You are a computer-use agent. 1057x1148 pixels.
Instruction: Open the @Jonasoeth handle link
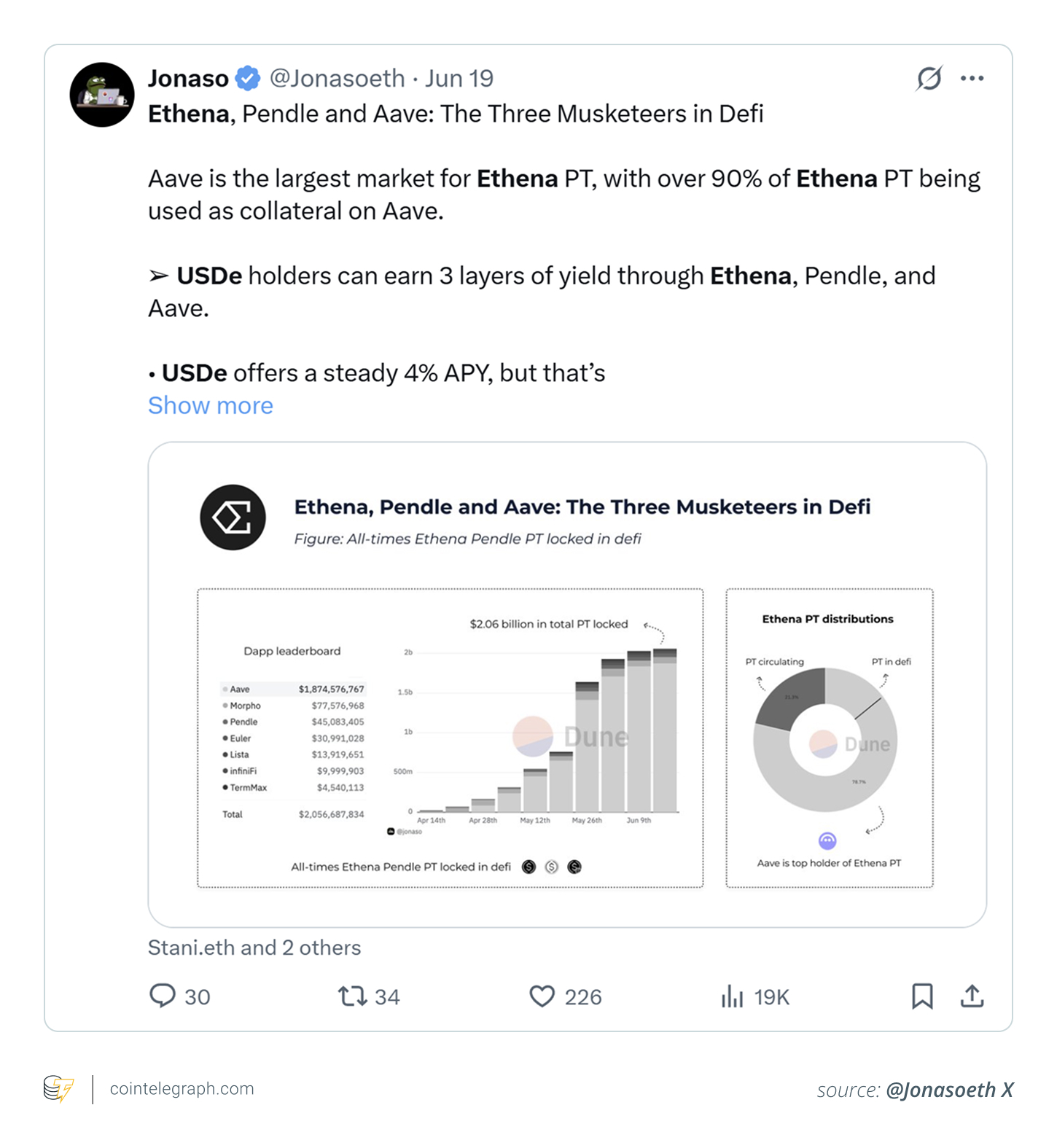point(337,78)
